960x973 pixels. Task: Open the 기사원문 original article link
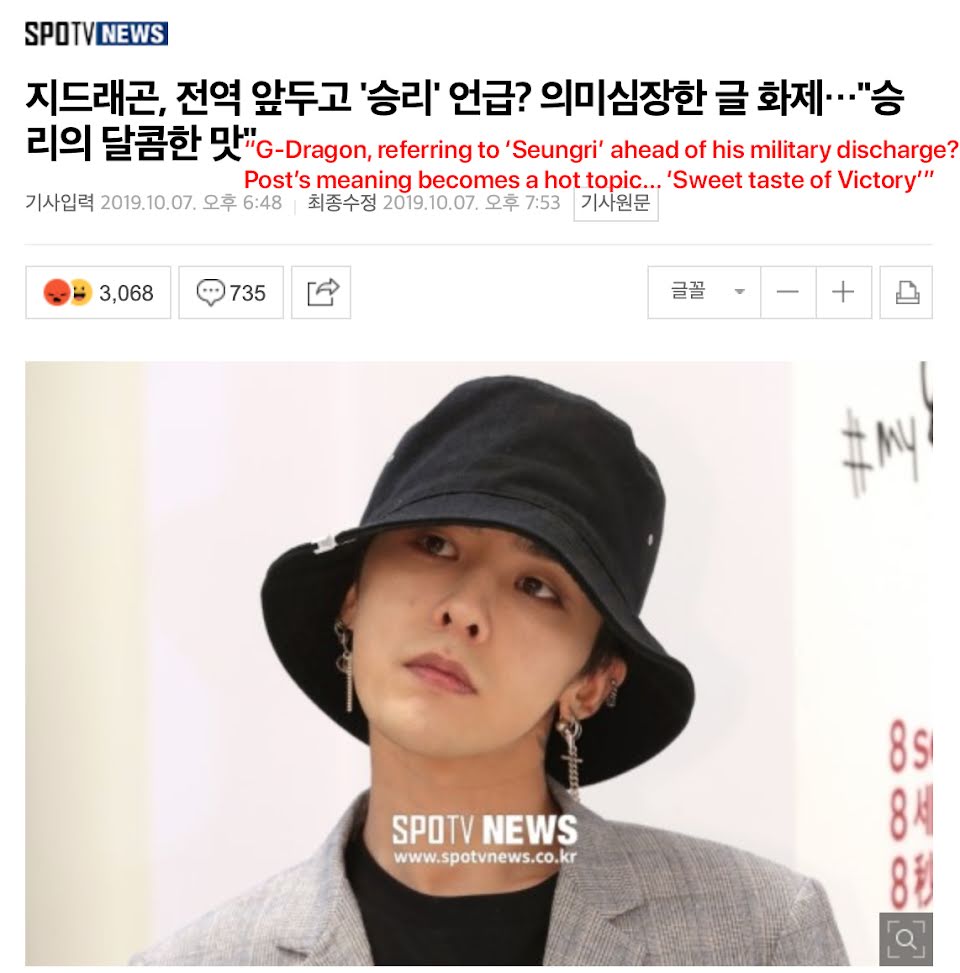pyautogui.click(x=616, y=204)
